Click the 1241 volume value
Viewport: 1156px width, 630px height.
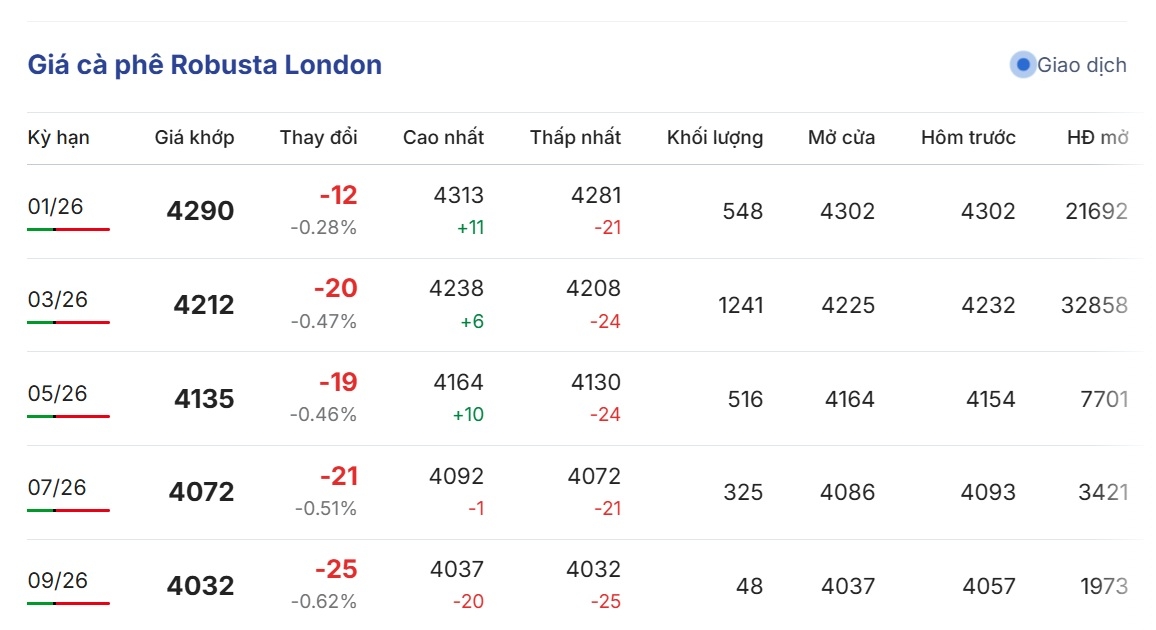pos(740,306)
